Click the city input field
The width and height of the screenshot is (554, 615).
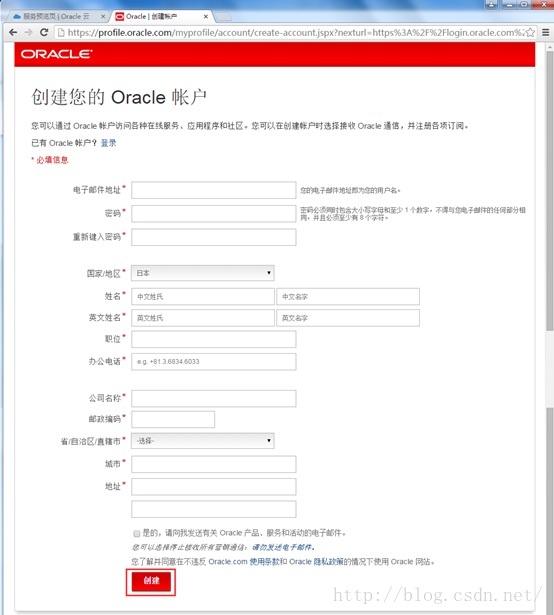213,464
